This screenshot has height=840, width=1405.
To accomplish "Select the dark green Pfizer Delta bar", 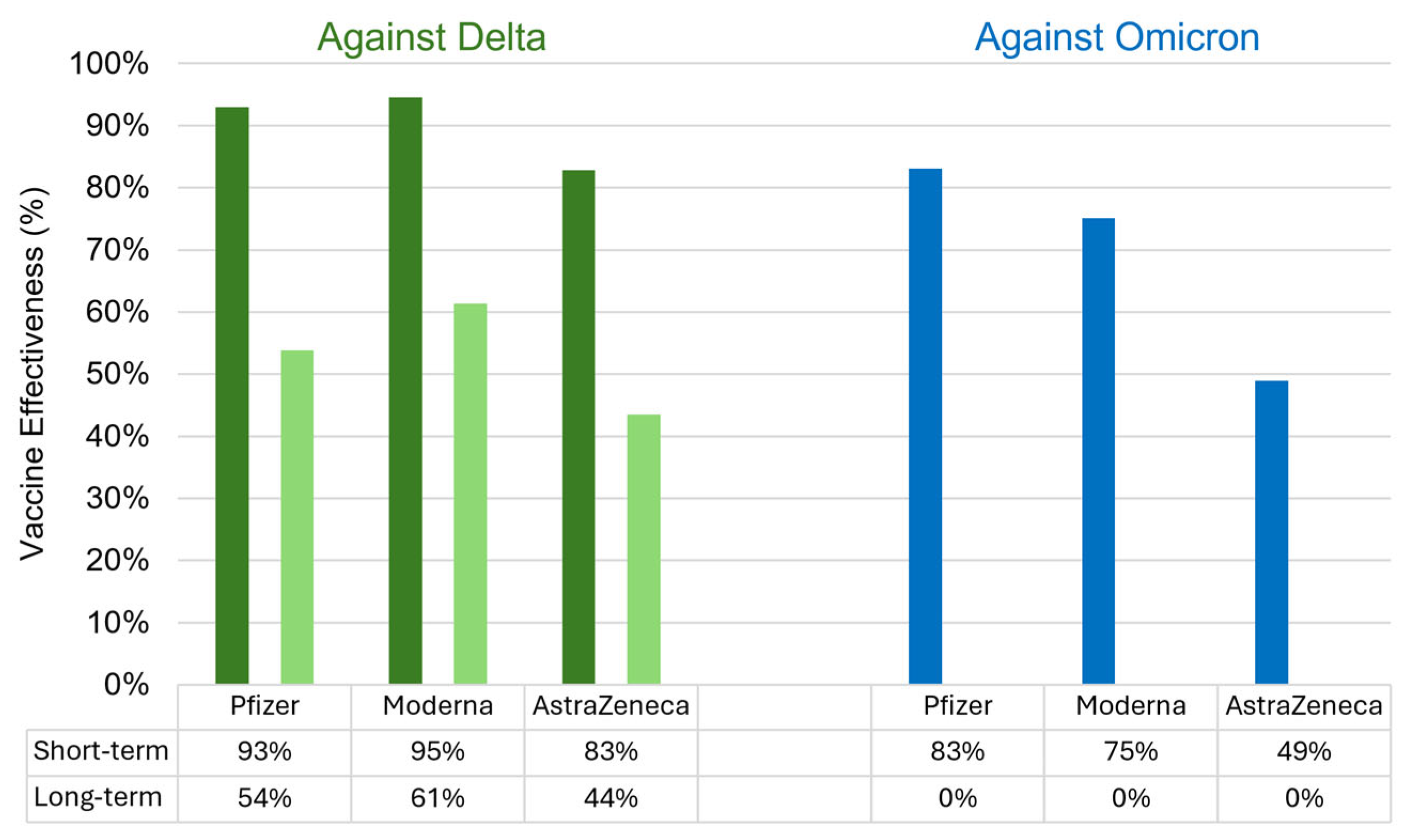I will coord(232,396).
